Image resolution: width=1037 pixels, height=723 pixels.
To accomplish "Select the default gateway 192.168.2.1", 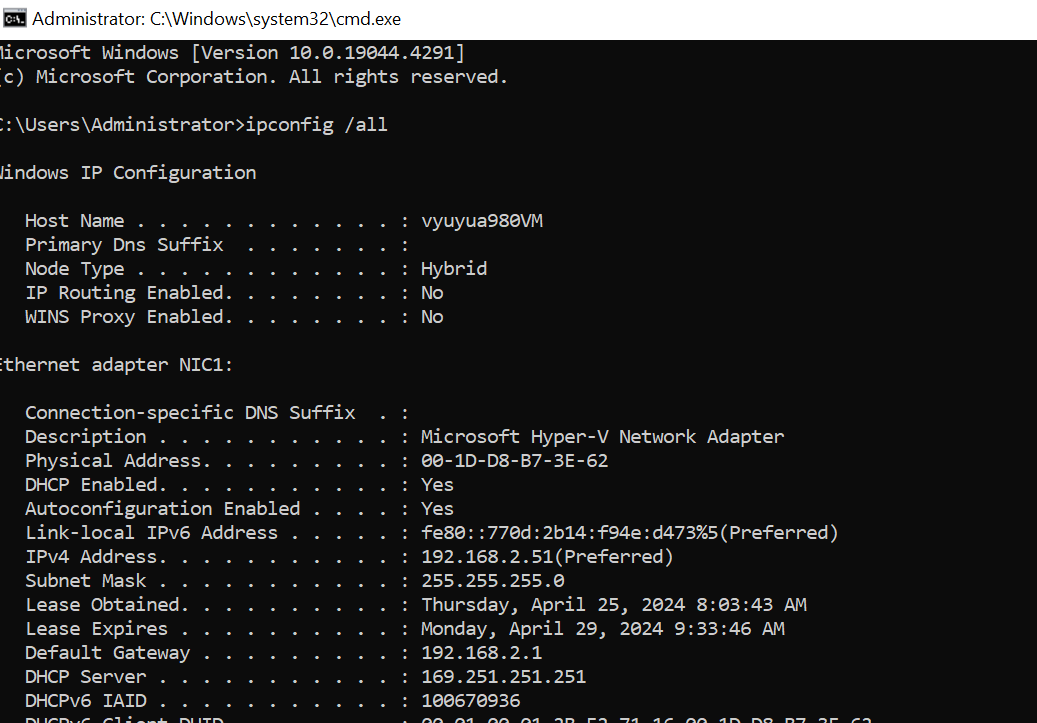I will click(x=481, y=653).
